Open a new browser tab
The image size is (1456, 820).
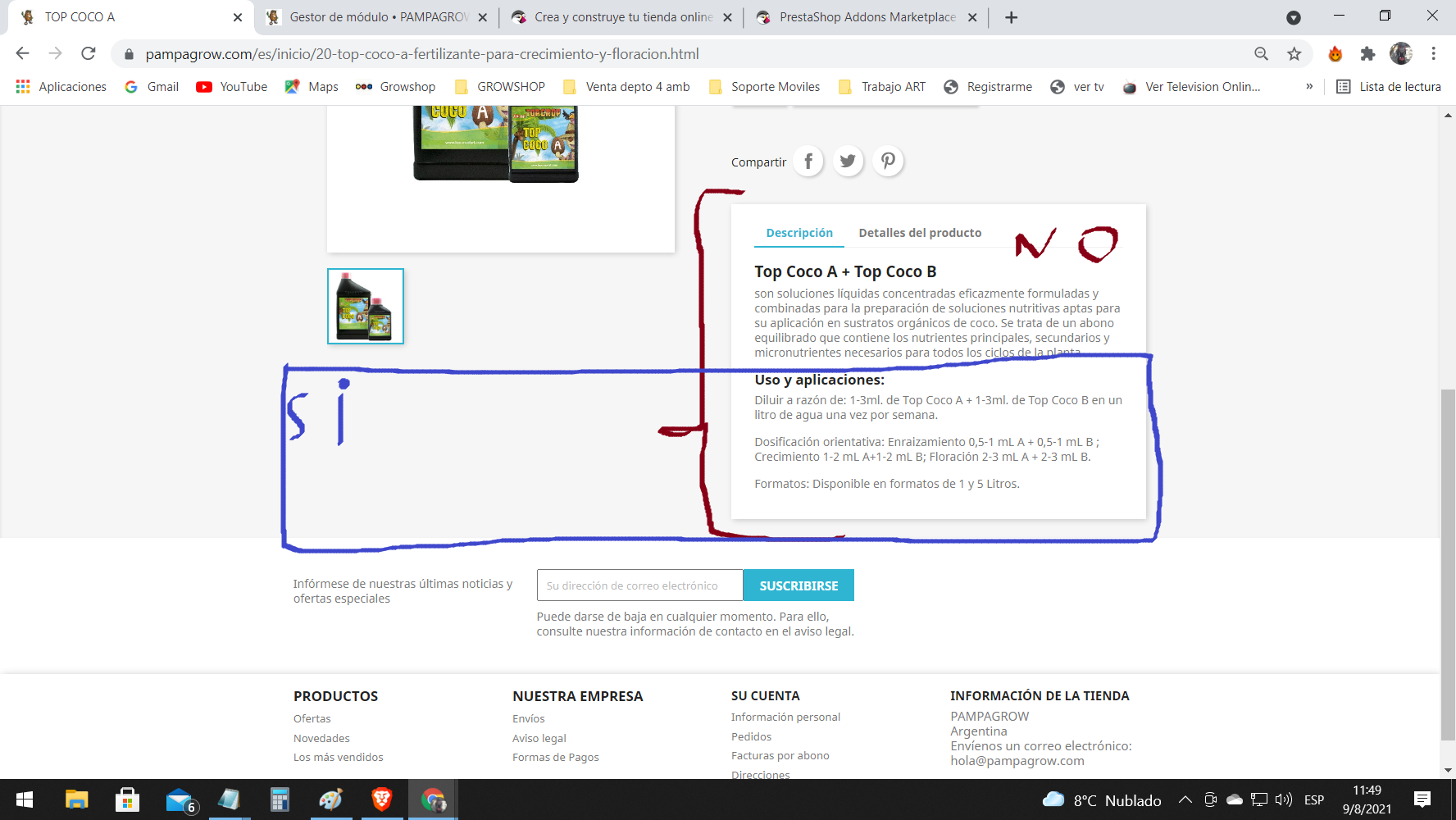(1012, 17)
